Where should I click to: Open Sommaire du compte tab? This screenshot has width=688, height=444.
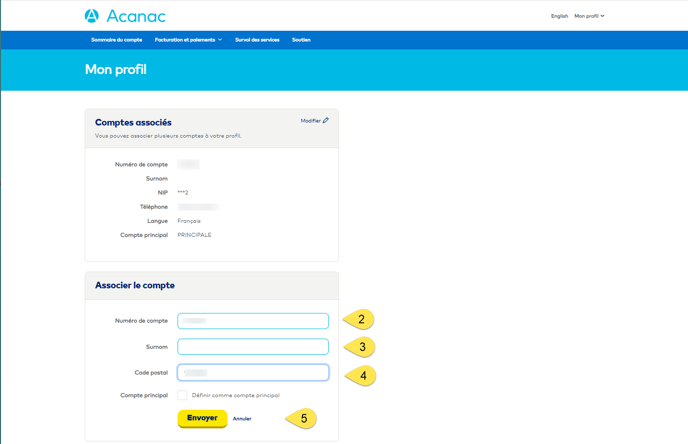pos(117,40)
